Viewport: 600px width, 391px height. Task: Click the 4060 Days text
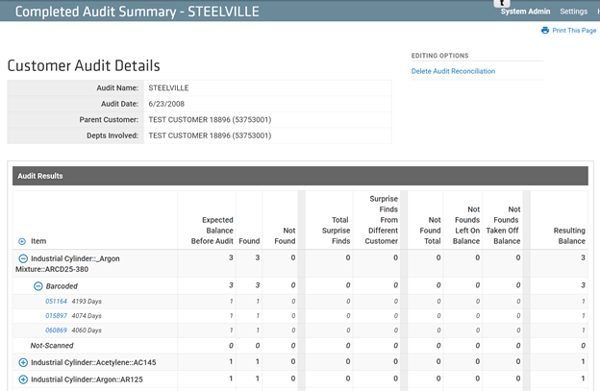point(86,330)
